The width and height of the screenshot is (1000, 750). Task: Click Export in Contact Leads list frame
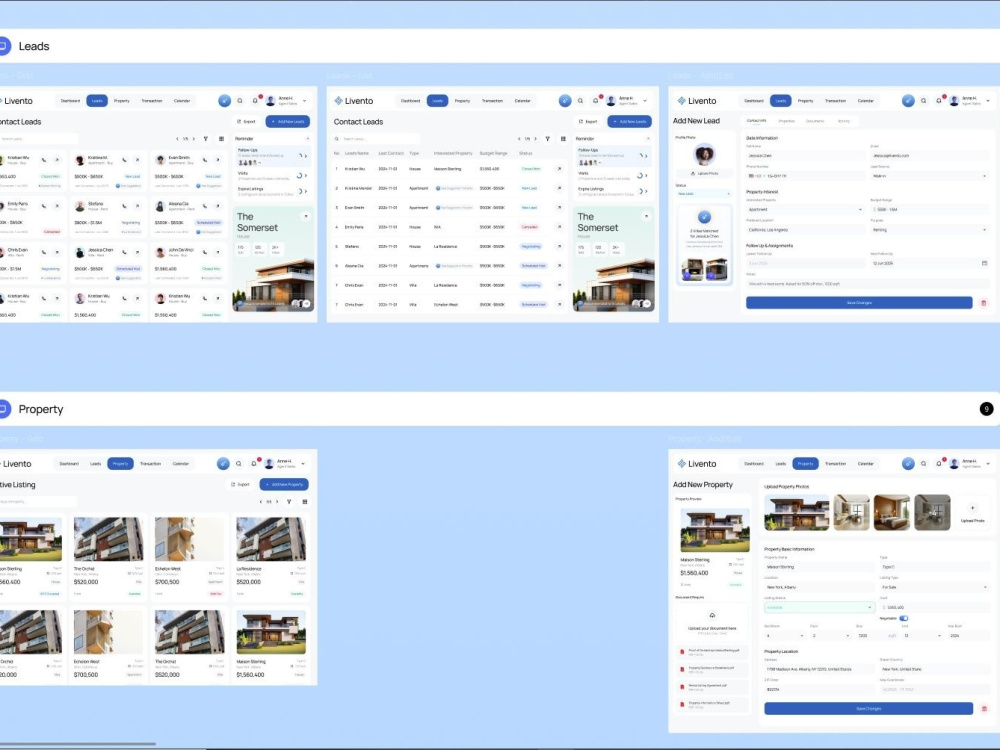(x=588, y=121)
